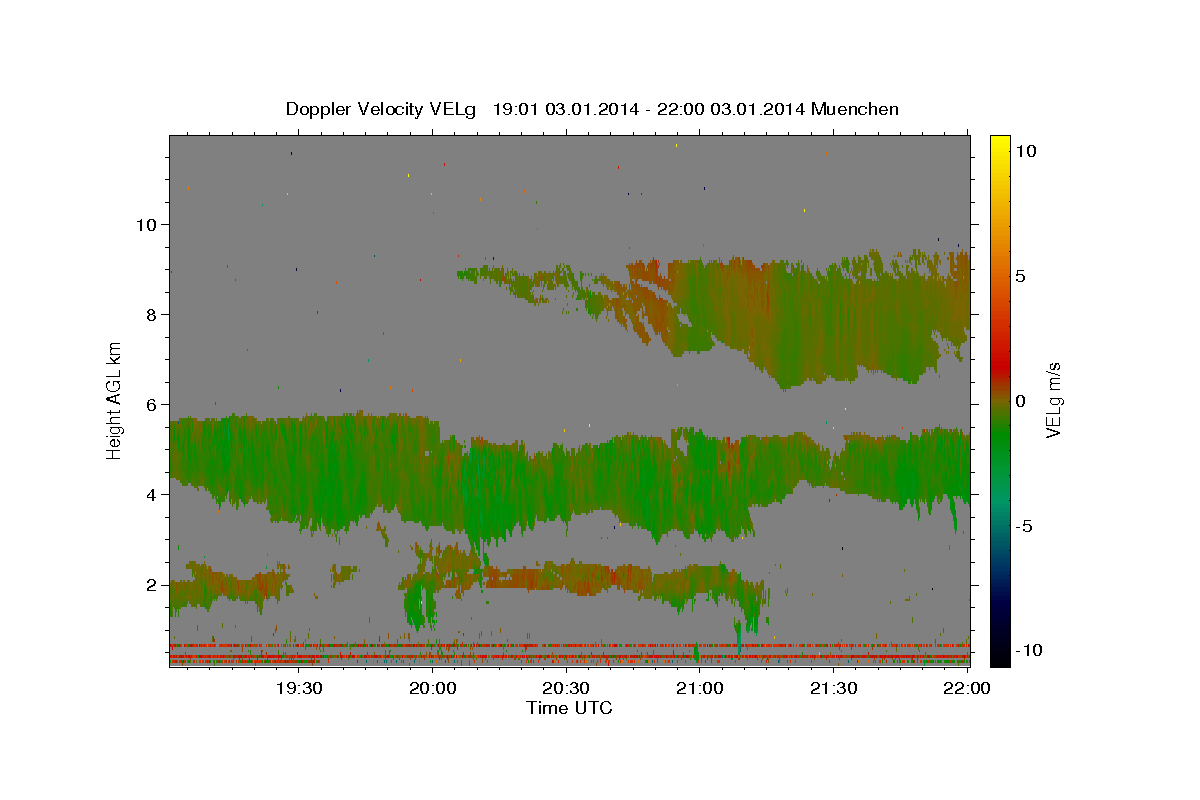This screenshot has height=800, width=1200.
Task: Click the 20:30 time tick label
Action: [x=566, y=689]
